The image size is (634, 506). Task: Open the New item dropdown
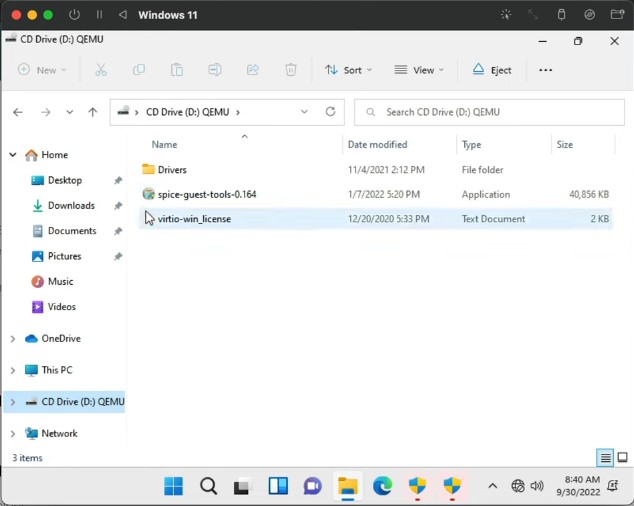[42, 70]
